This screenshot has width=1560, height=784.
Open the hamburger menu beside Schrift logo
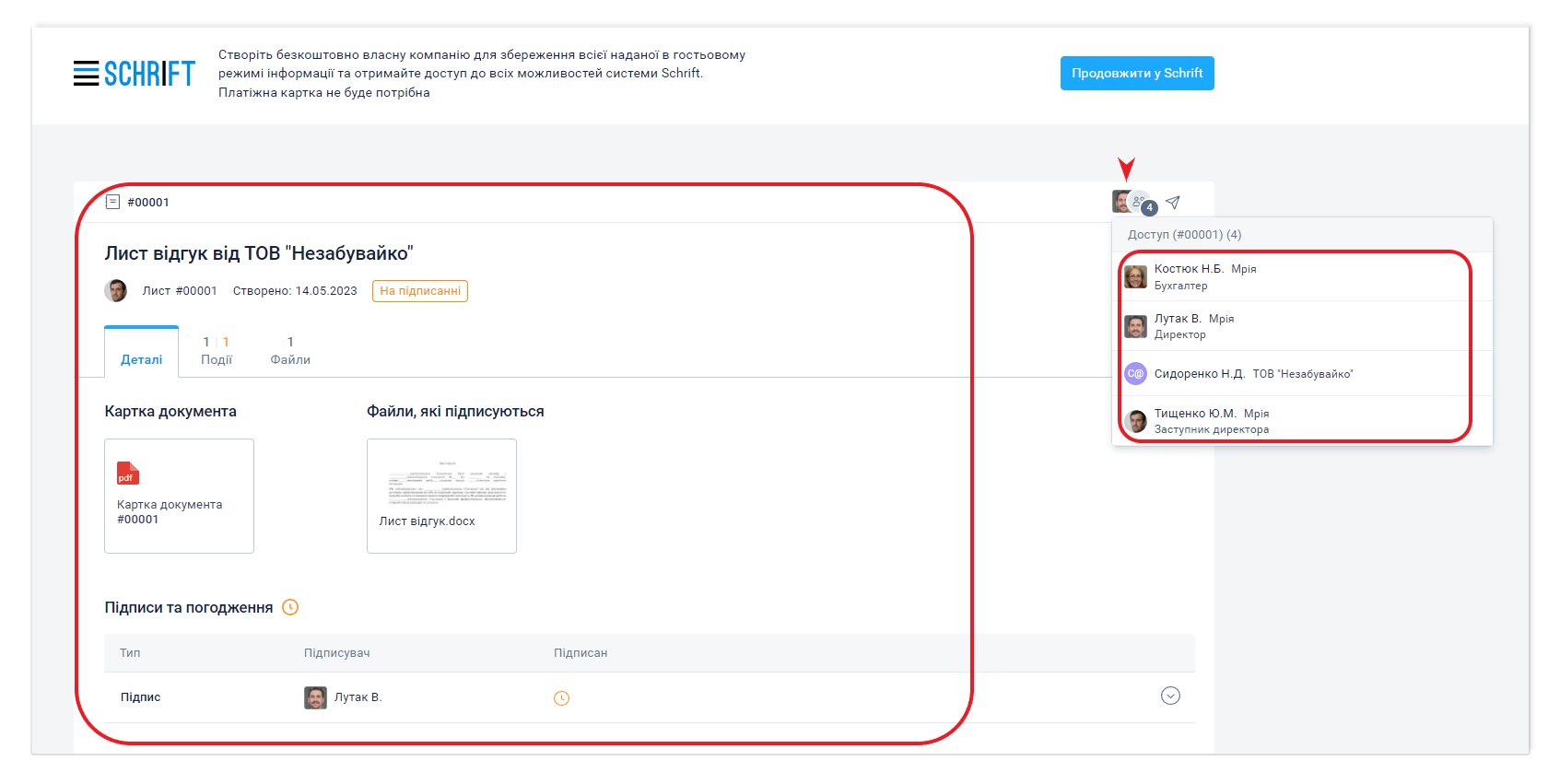[x=86, y=74]
